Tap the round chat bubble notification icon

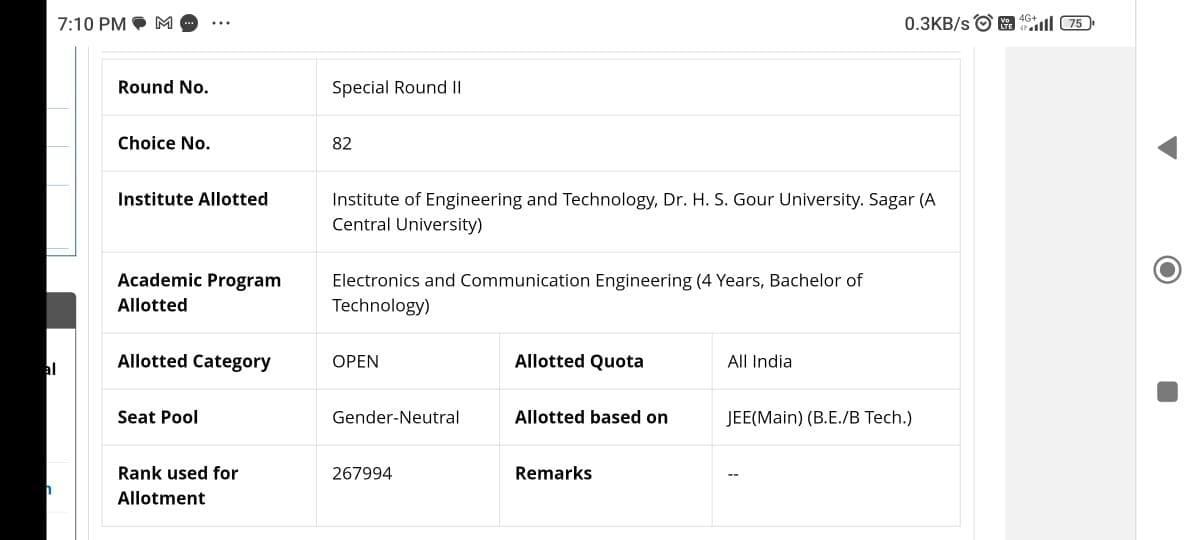(188, 23)
